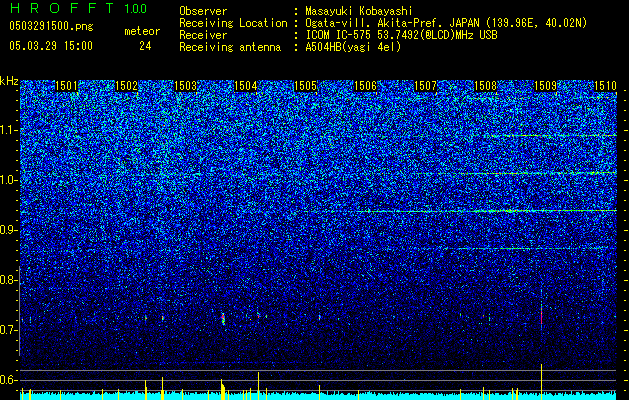Click the 'Receiving Location' label
Image resolution: width=629 pixels, height=400 pixels.
[x=233, y=23]
